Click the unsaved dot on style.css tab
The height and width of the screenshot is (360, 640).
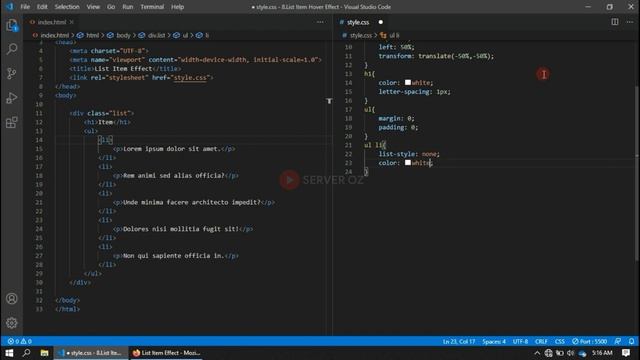(380, 22)
